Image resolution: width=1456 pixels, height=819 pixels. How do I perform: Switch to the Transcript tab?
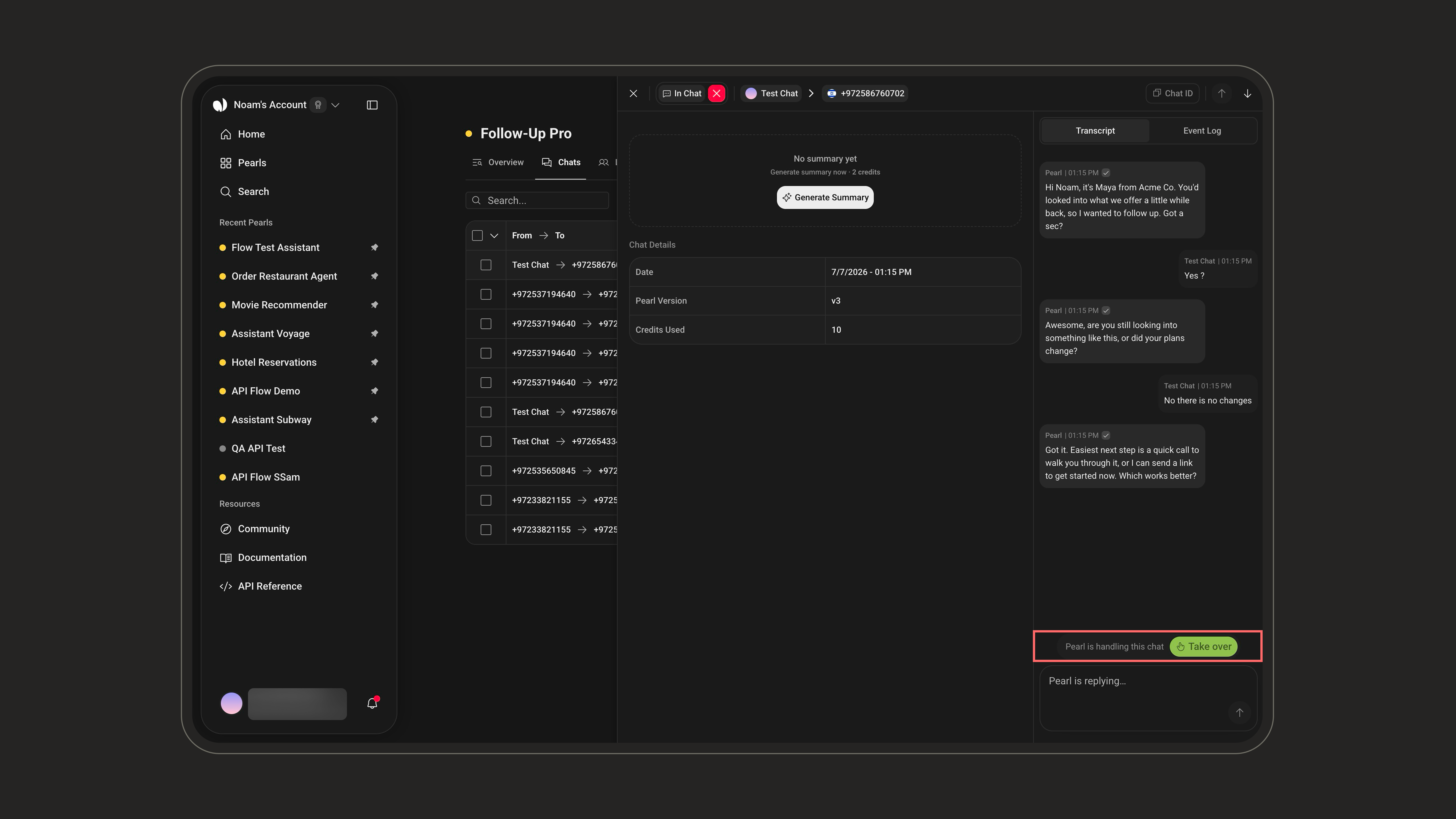point(1095,131)
